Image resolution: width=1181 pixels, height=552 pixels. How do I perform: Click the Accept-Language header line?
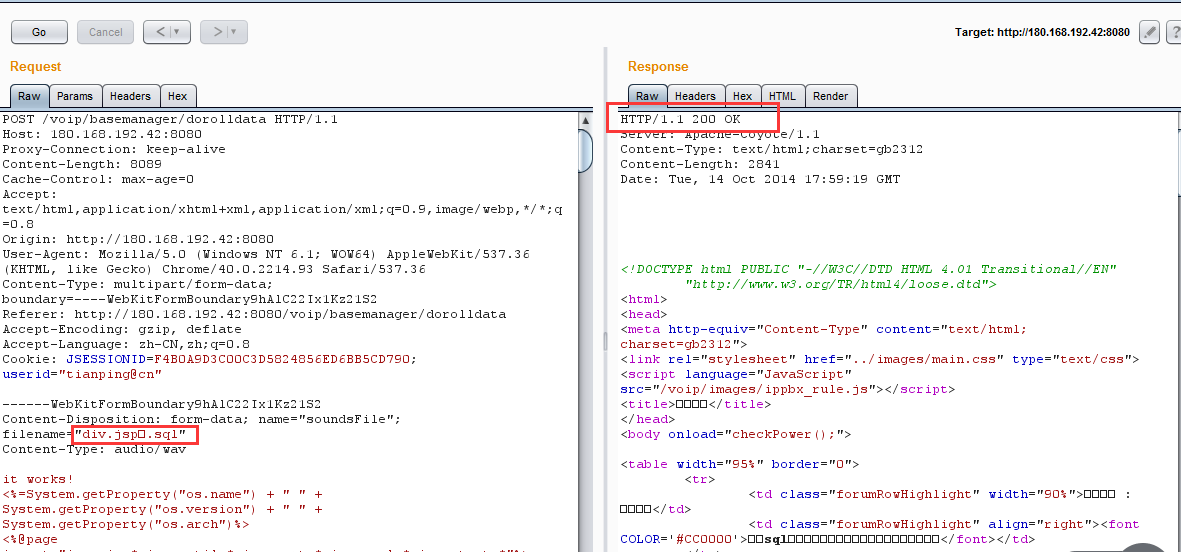coord(126,344)
